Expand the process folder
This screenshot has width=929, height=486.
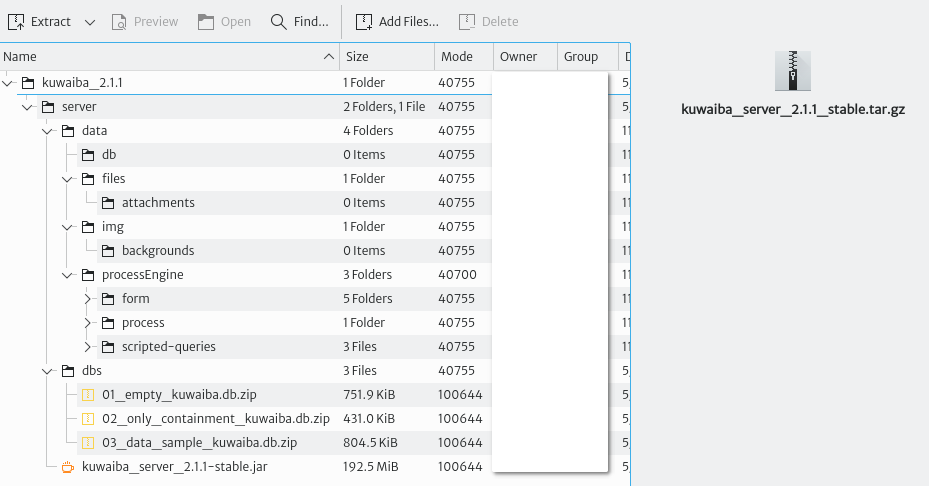click(88, 323)
